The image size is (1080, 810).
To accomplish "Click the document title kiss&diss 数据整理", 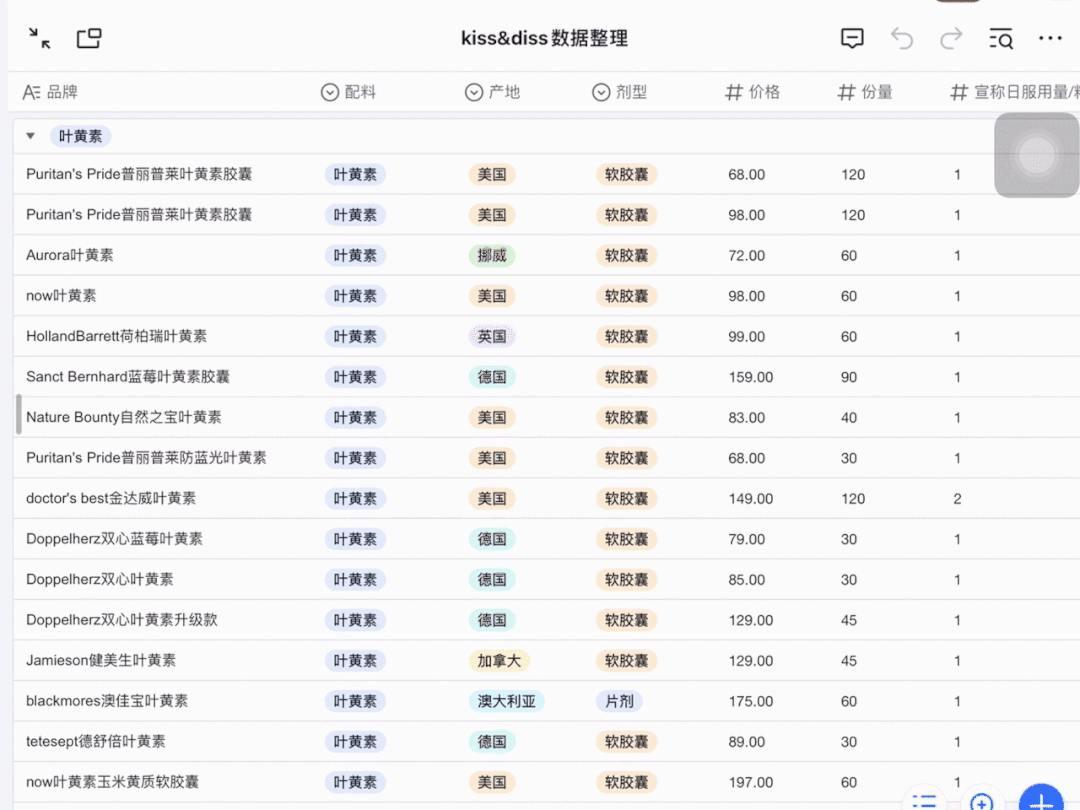I will tap(544, 38).
